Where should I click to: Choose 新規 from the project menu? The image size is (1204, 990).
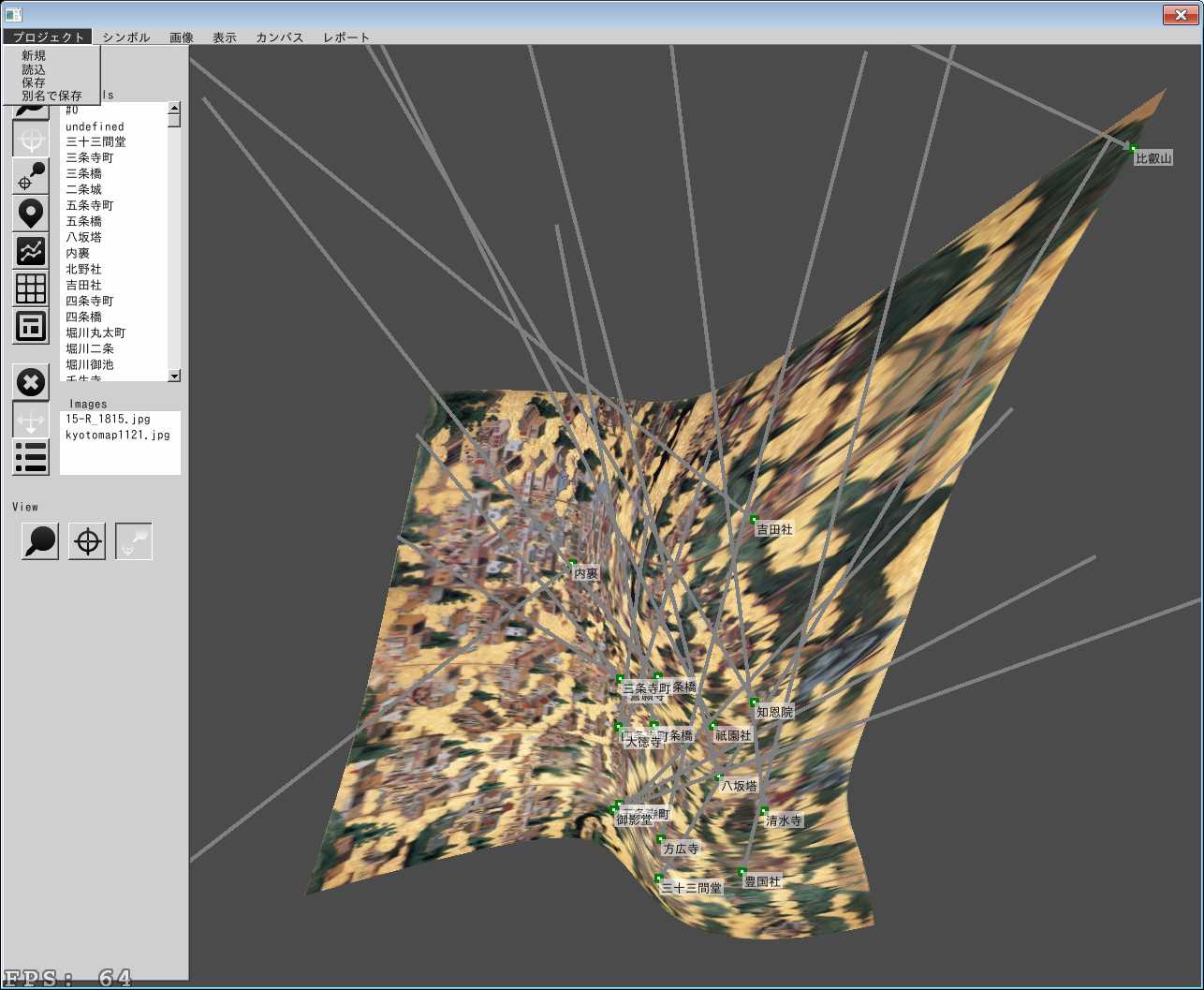[x=34, y=56]
